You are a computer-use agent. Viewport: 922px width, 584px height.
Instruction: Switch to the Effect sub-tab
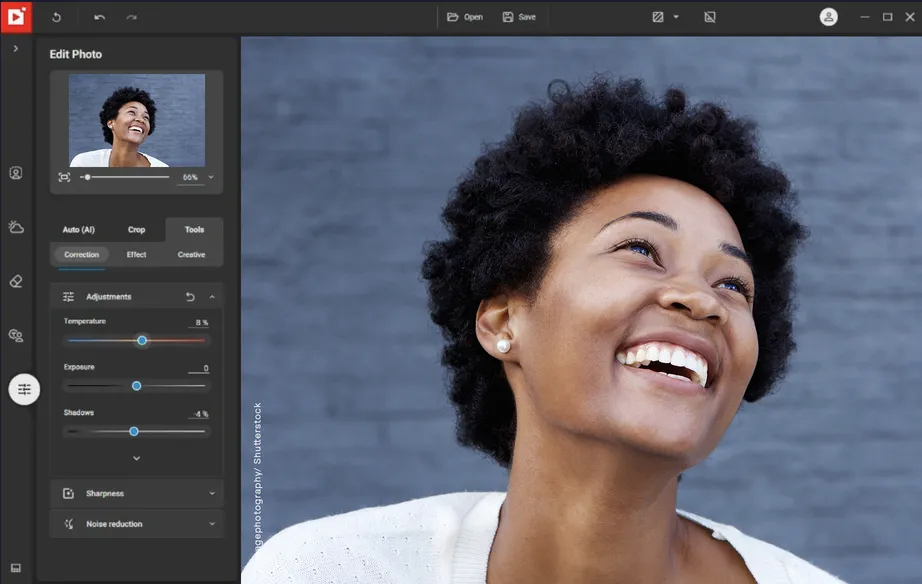click(136, 255)
